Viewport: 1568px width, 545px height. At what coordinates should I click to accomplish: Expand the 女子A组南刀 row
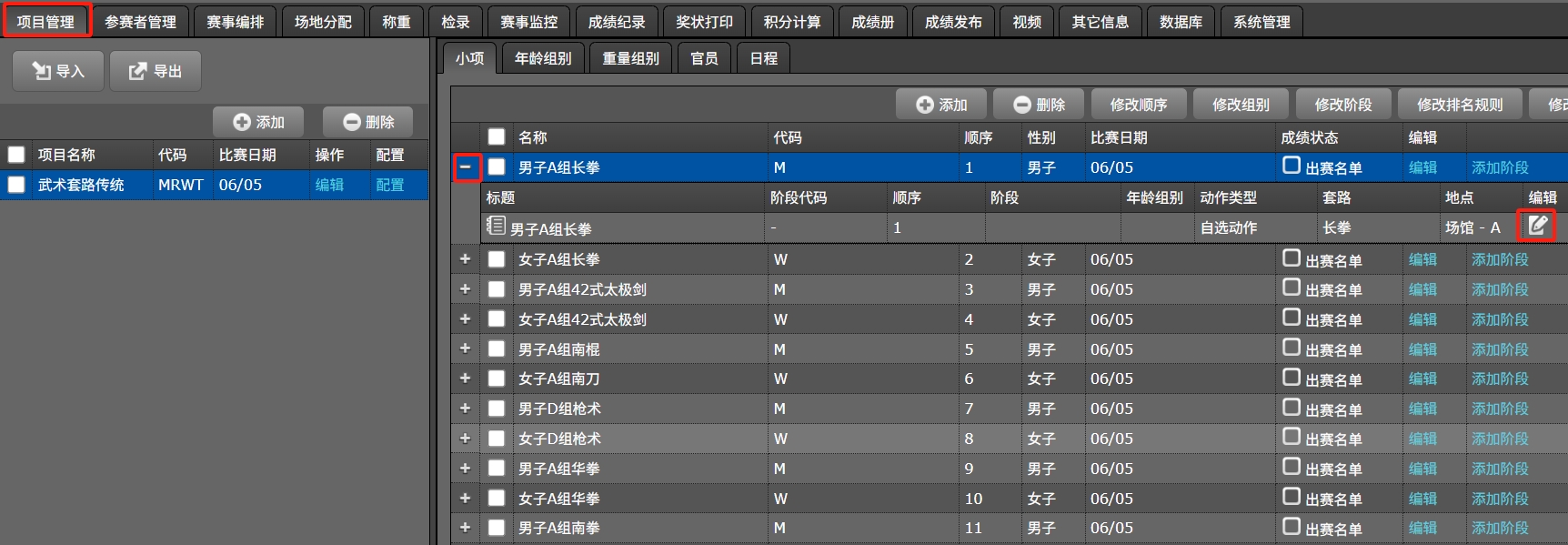pyautogui.click(x=465, y=378)
